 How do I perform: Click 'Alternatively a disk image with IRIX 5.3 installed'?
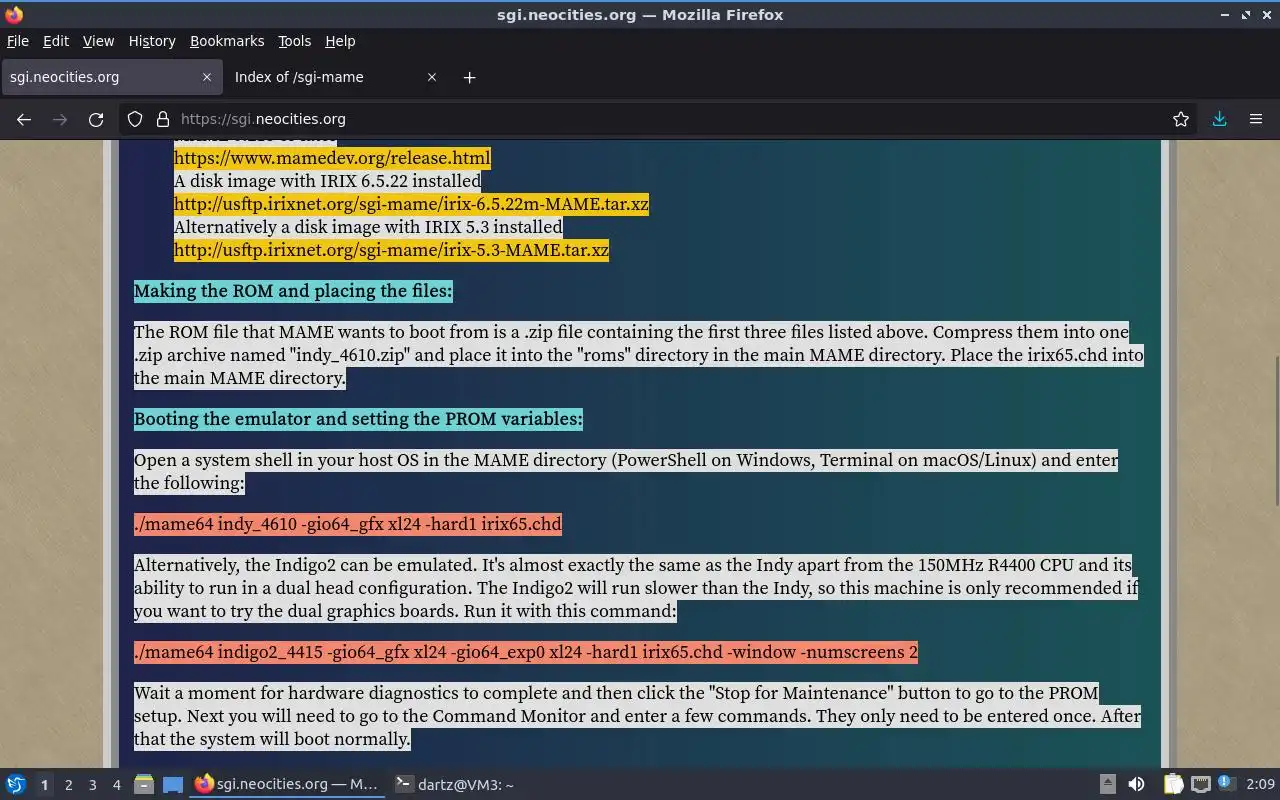(368, 227)
